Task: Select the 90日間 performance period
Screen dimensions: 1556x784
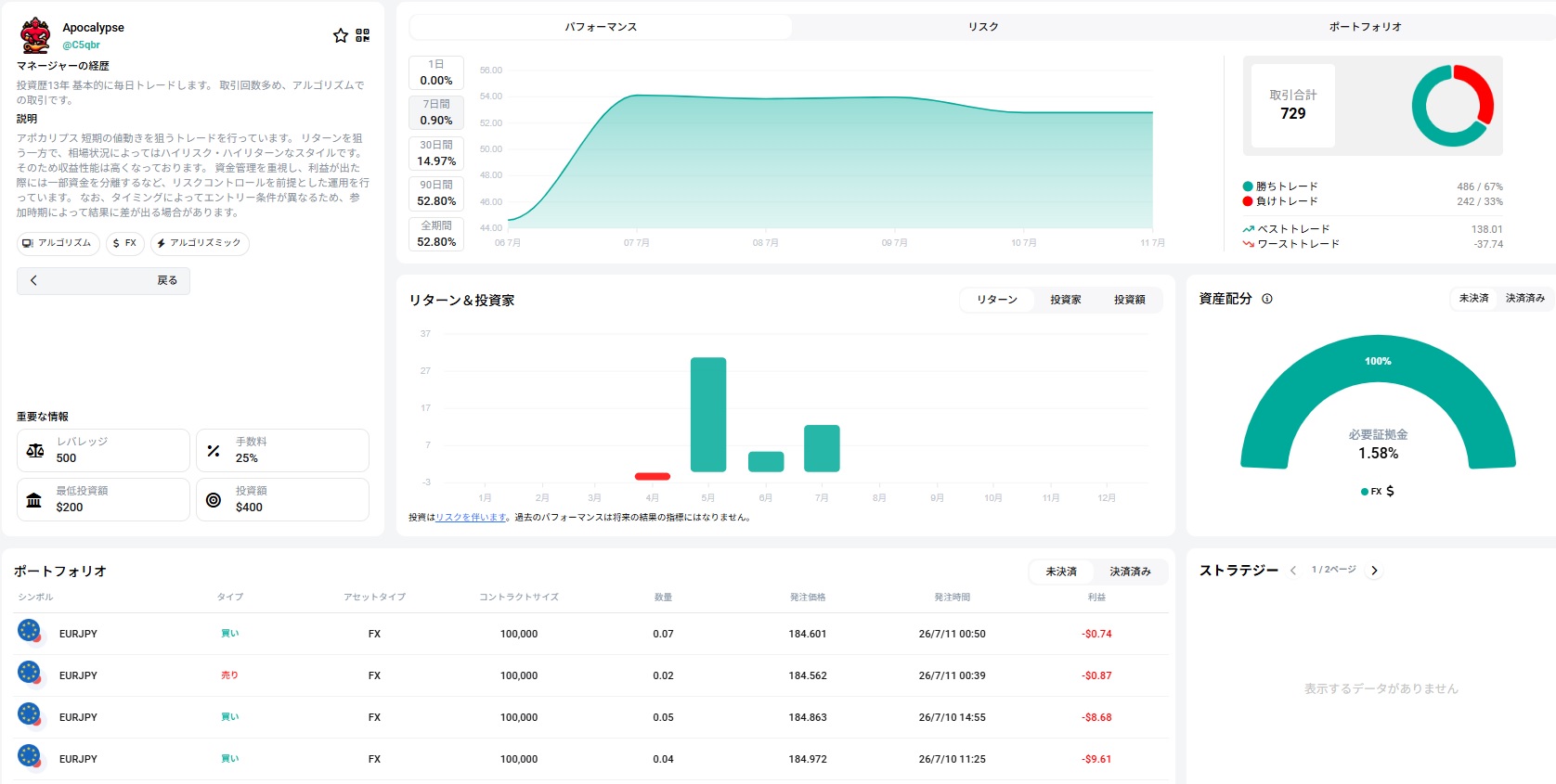Action: click(436, 193)
